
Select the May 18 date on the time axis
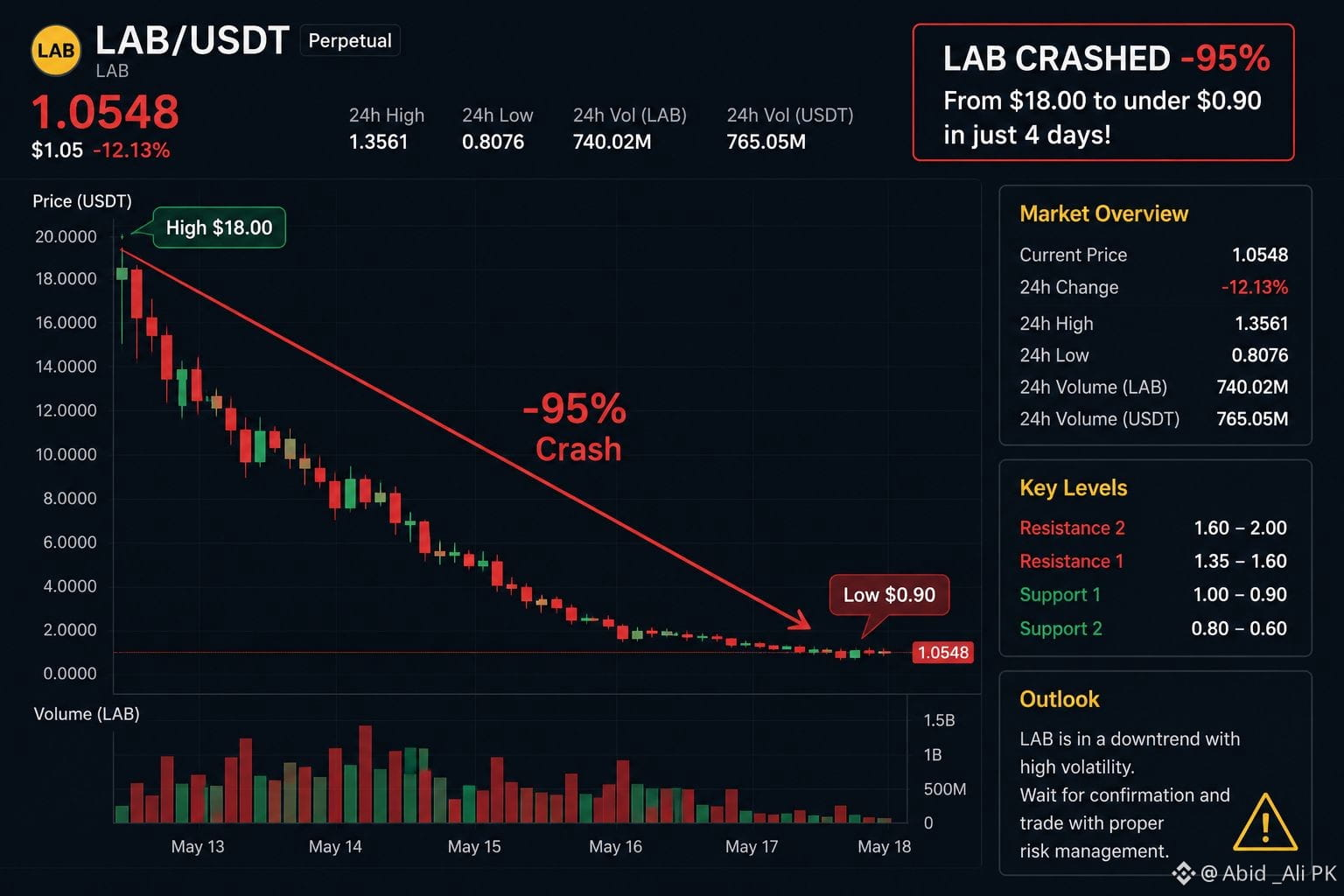point(885,847)
